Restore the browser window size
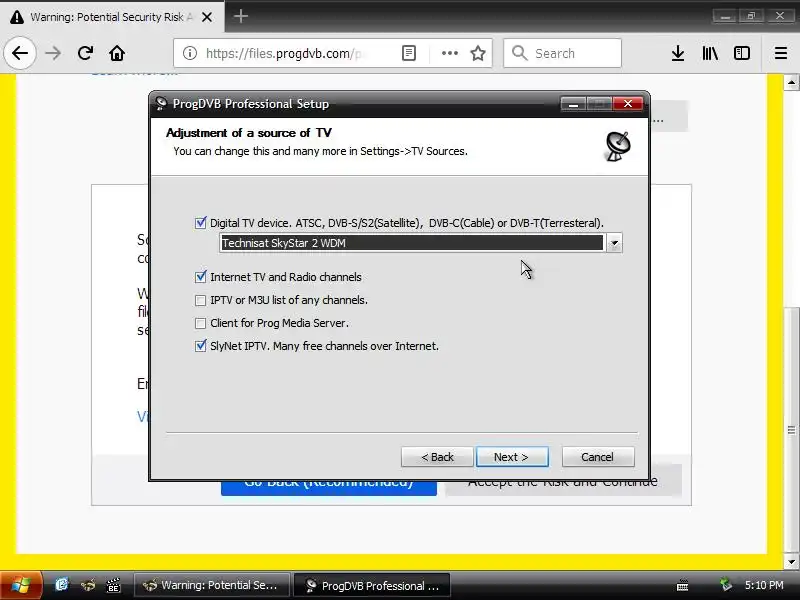 751,16
